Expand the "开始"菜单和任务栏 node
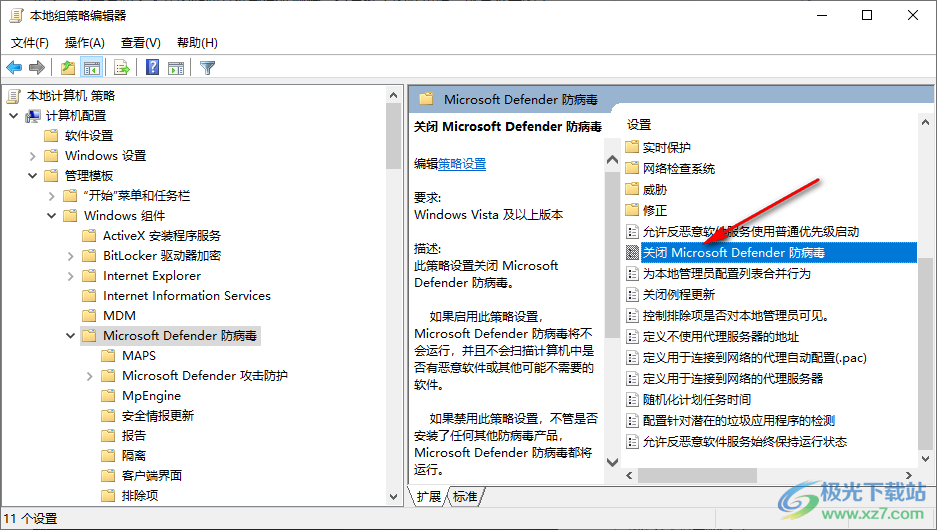 coord(51,196)
